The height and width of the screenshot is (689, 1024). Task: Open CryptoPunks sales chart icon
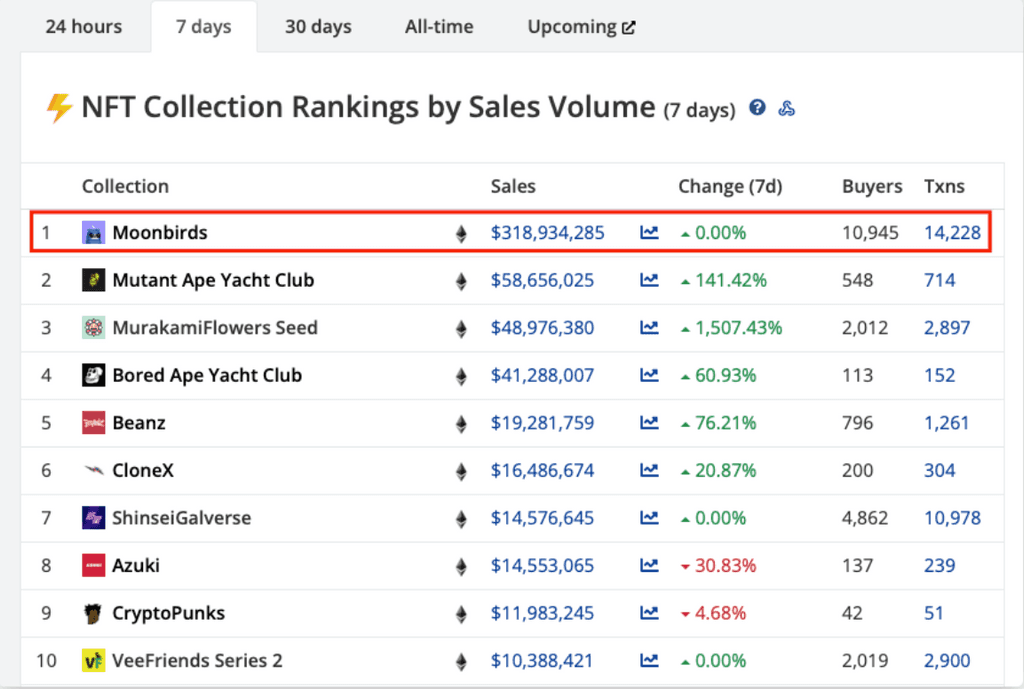(x=649, y=613)
